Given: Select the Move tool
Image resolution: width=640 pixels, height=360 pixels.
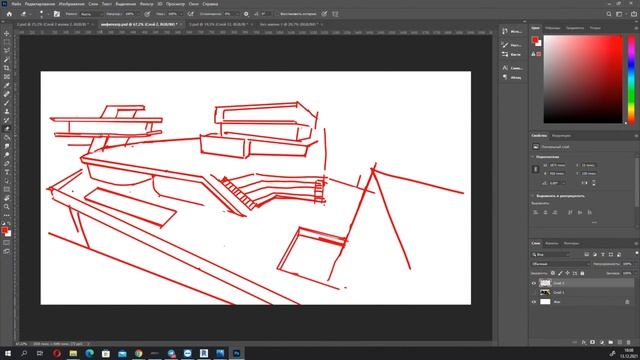Looking at the screenshot, I should point(7,33).
